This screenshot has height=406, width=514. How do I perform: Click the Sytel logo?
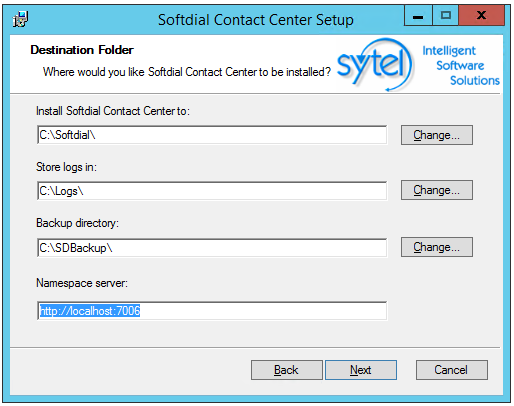pyautogui.click(x=375, y=65)
